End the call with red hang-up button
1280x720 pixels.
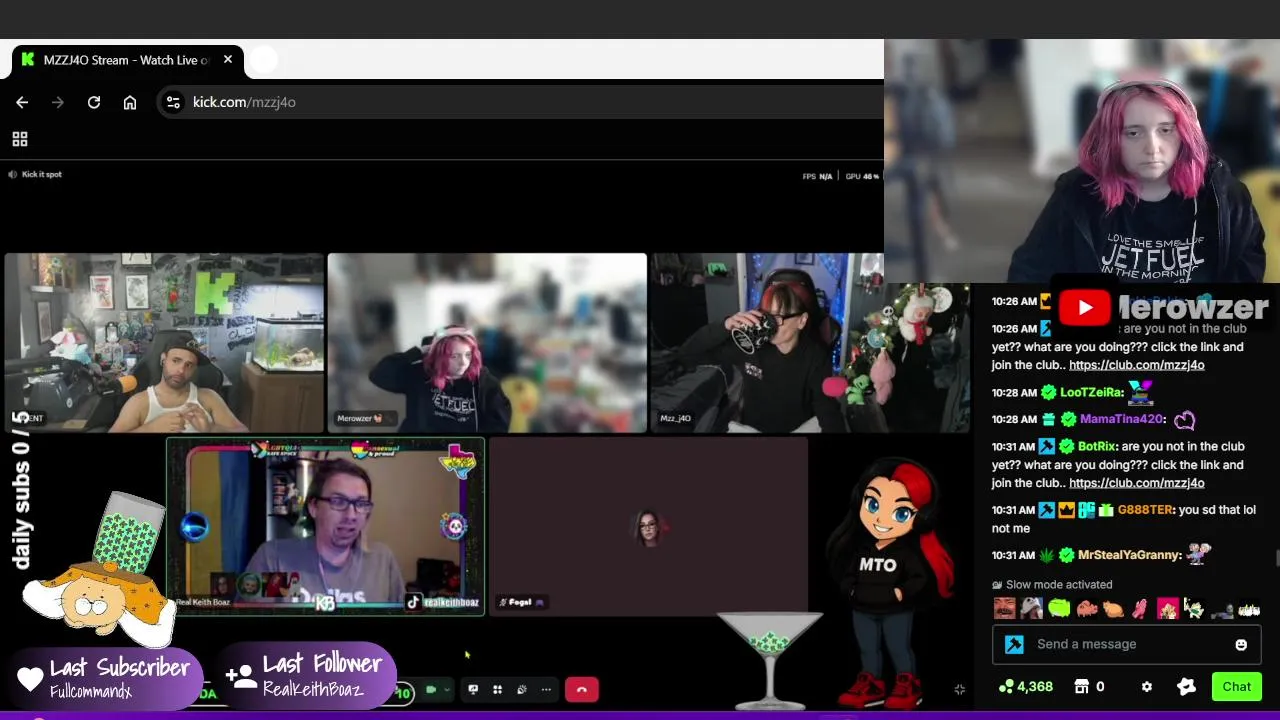(582, 690)
